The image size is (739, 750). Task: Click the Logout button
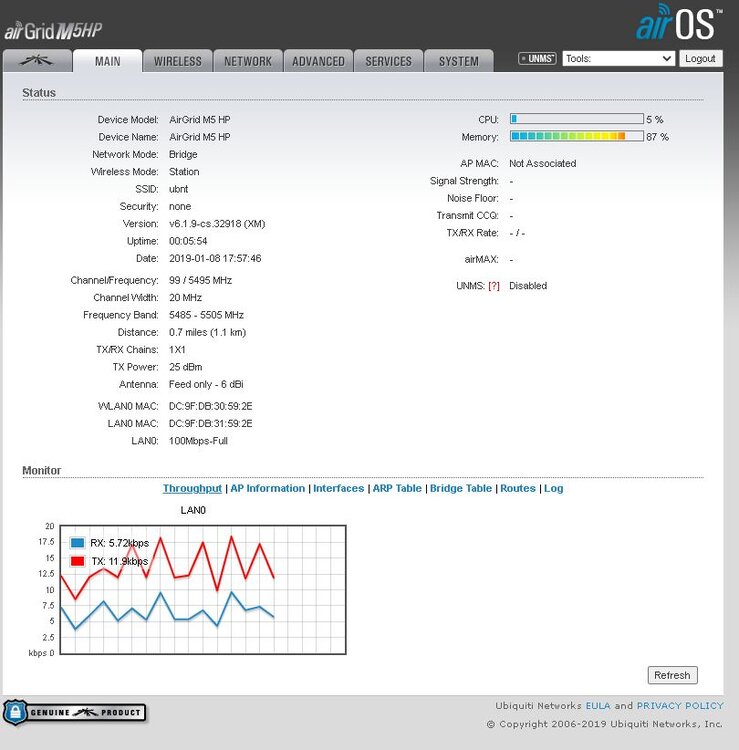700,59
